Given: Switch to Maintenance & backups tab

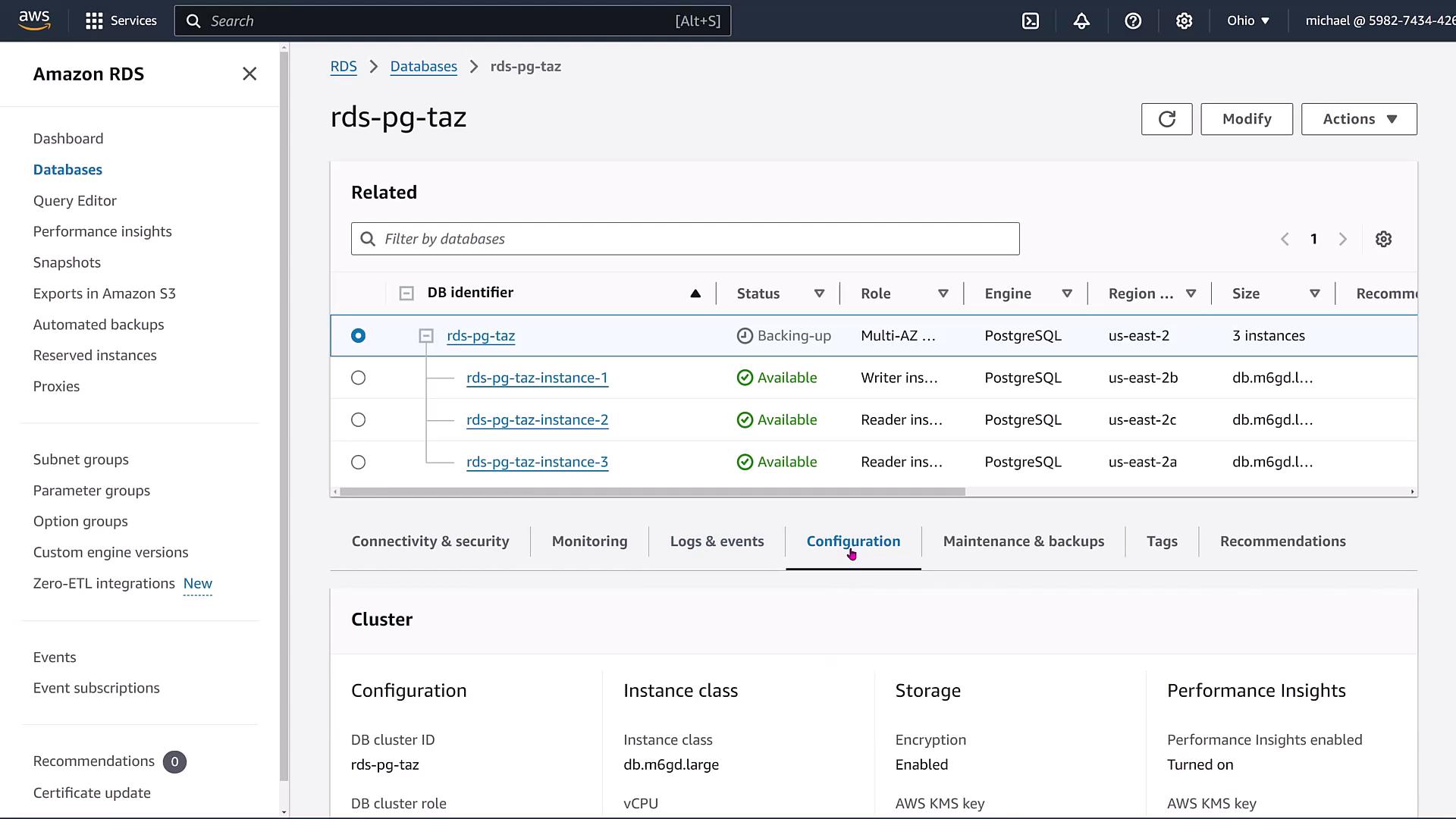Looking at the screenshot, I should point(1023,541).
